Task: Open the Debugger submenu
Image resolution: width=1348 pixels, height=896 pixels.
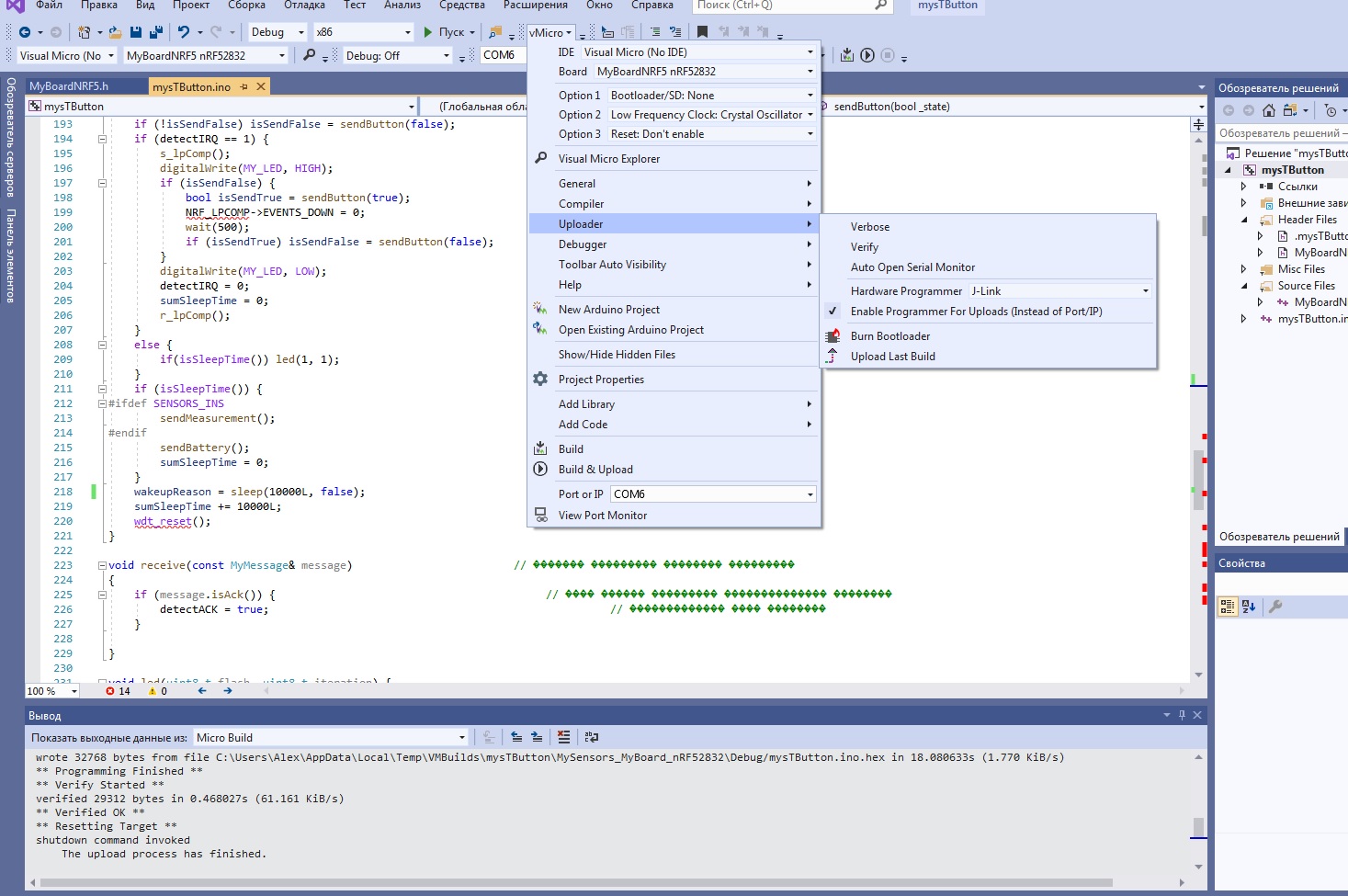Action: click(x=583, y=244)
